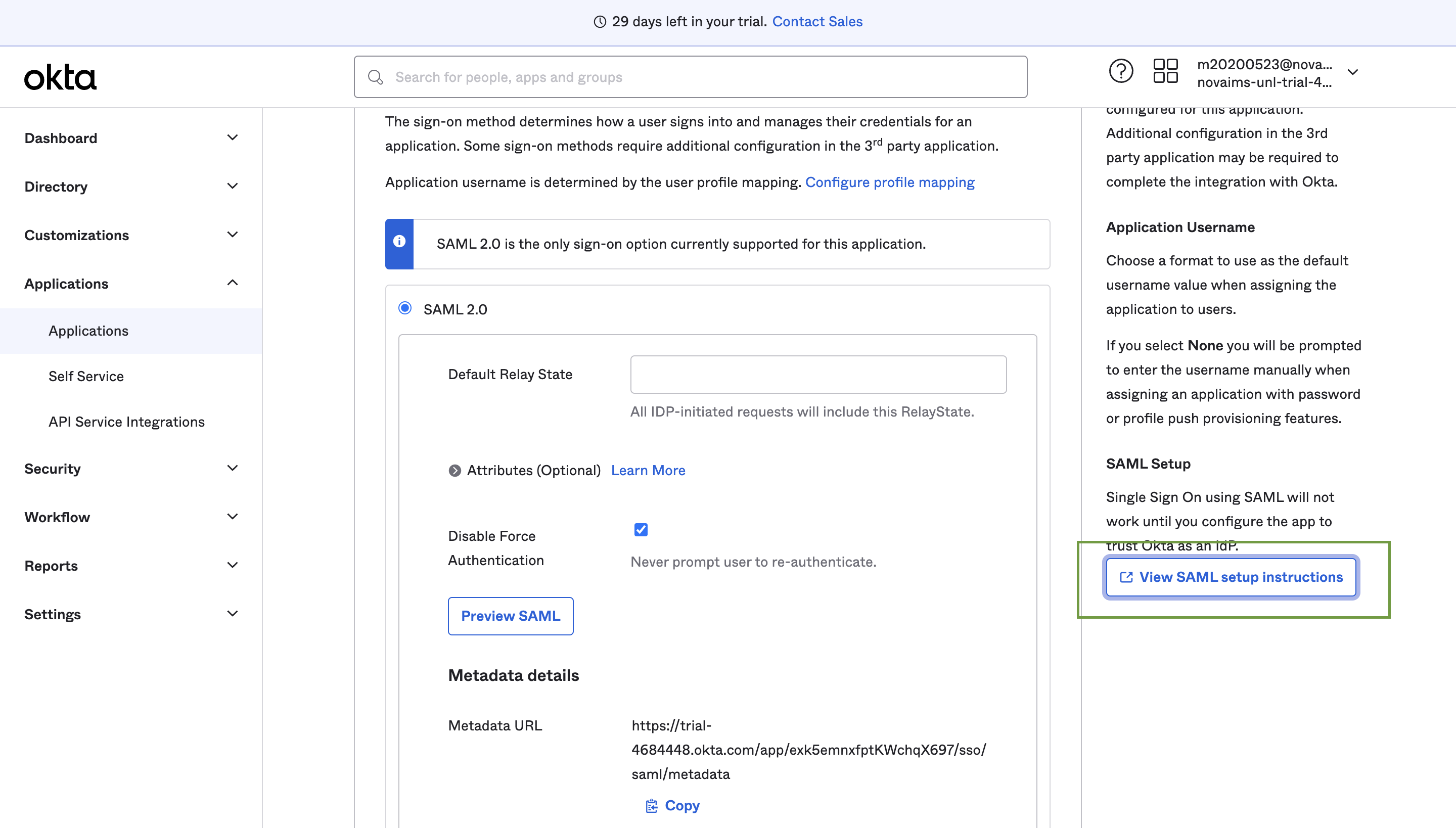Expand the Workflow menu chevron
The image size is (1456, 828).
point(233,517)
